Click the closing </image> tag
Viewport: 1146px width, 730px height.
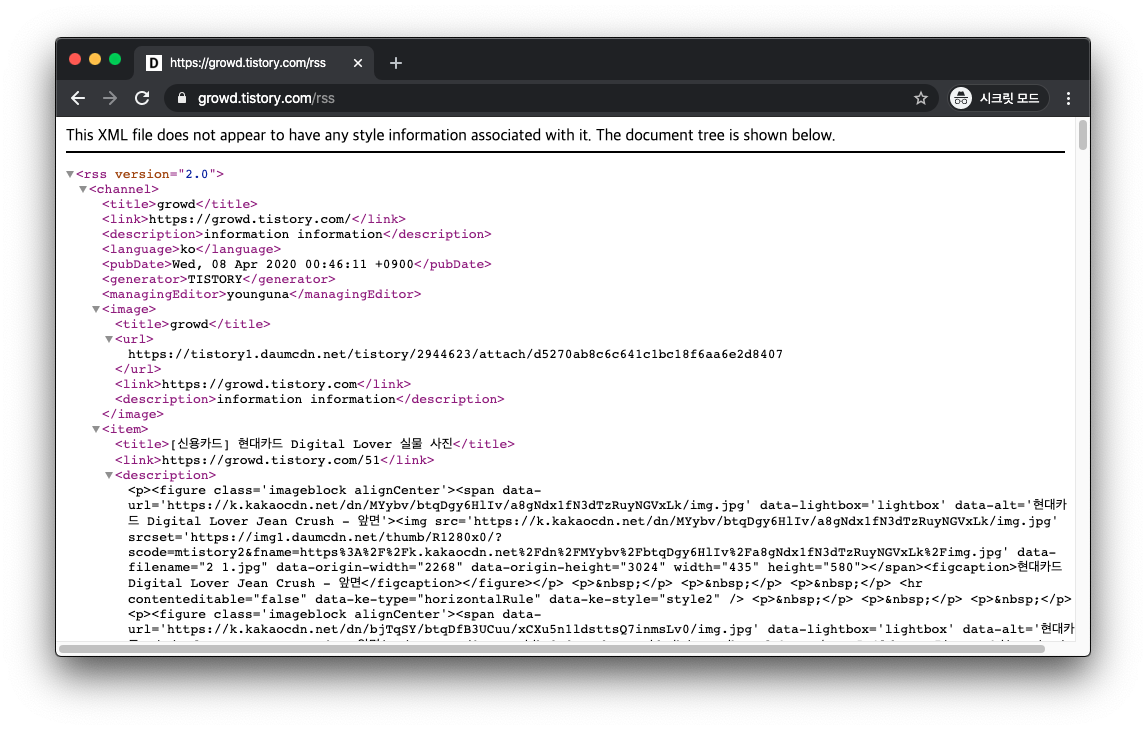point(132,414)
